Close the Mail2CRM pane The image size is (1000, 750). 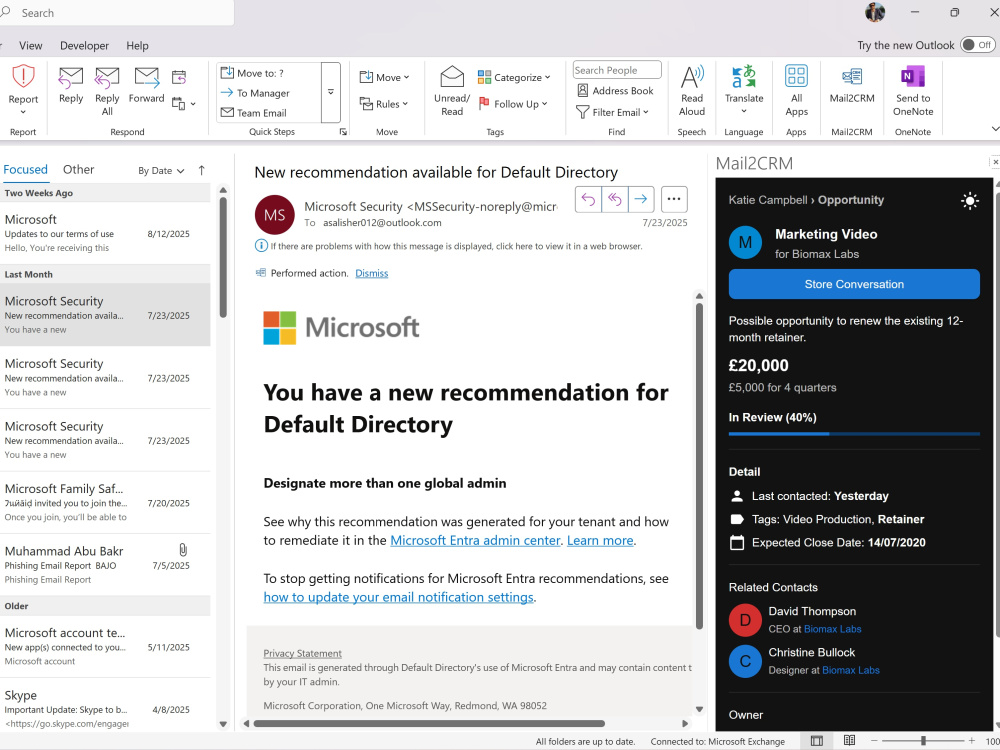click(x=995, y=163)
